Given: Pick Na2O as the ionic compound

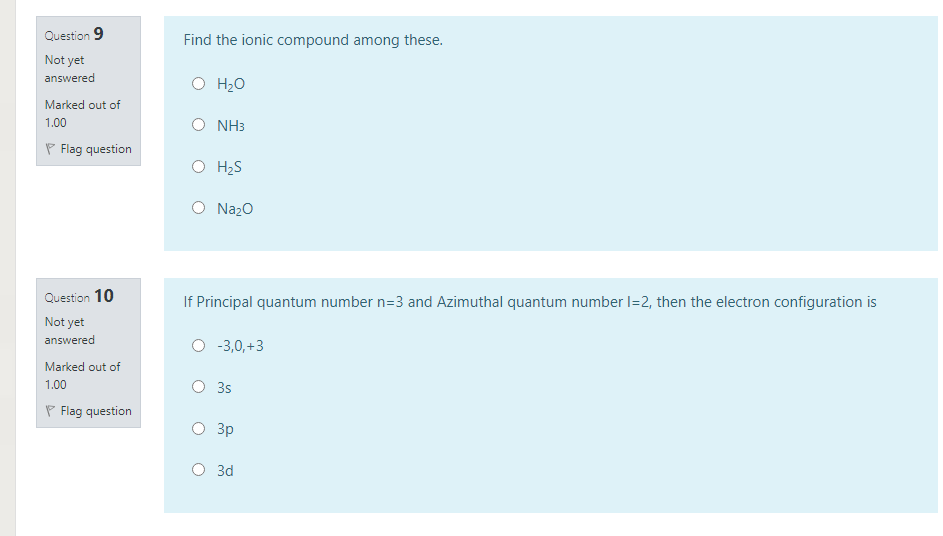Looking at the screenshot, I should coord(198,208).
